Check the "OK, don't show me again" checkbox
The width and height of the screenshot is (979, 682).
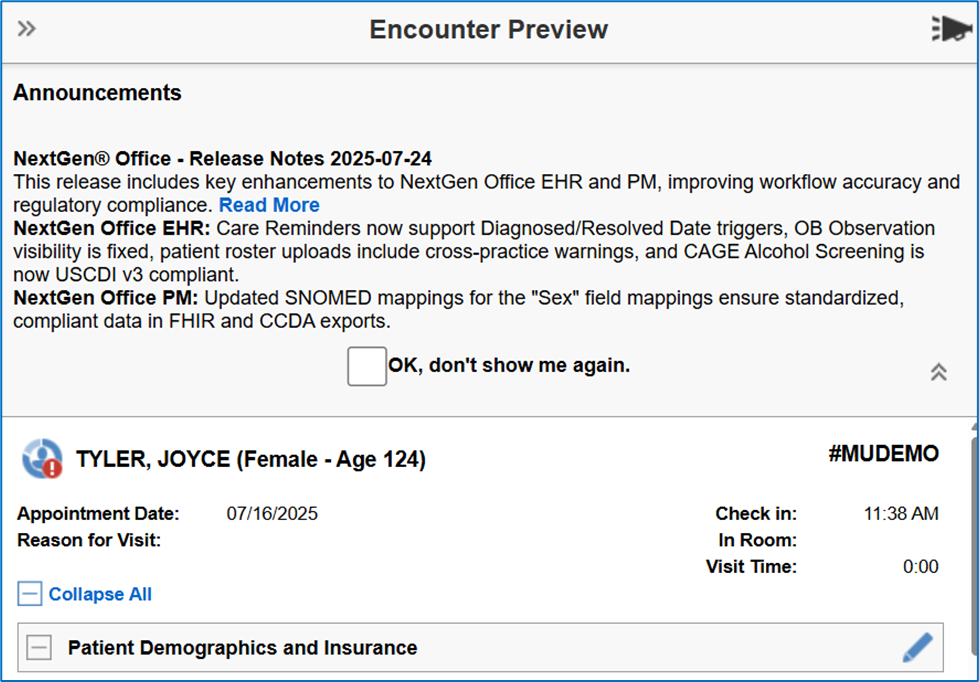click(367, 366)
